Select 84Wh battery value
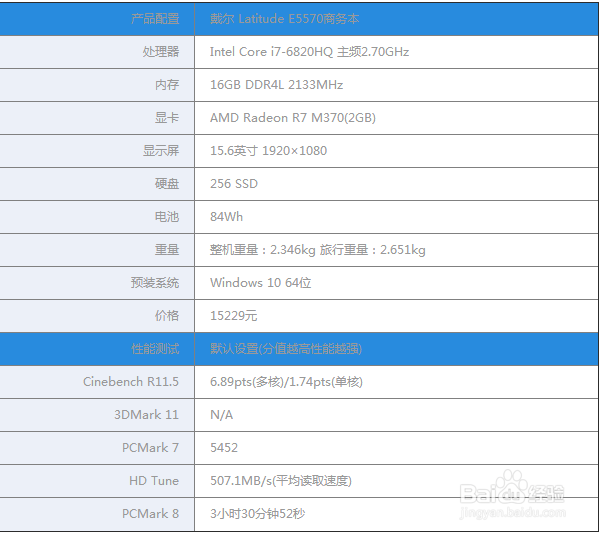 226,217
